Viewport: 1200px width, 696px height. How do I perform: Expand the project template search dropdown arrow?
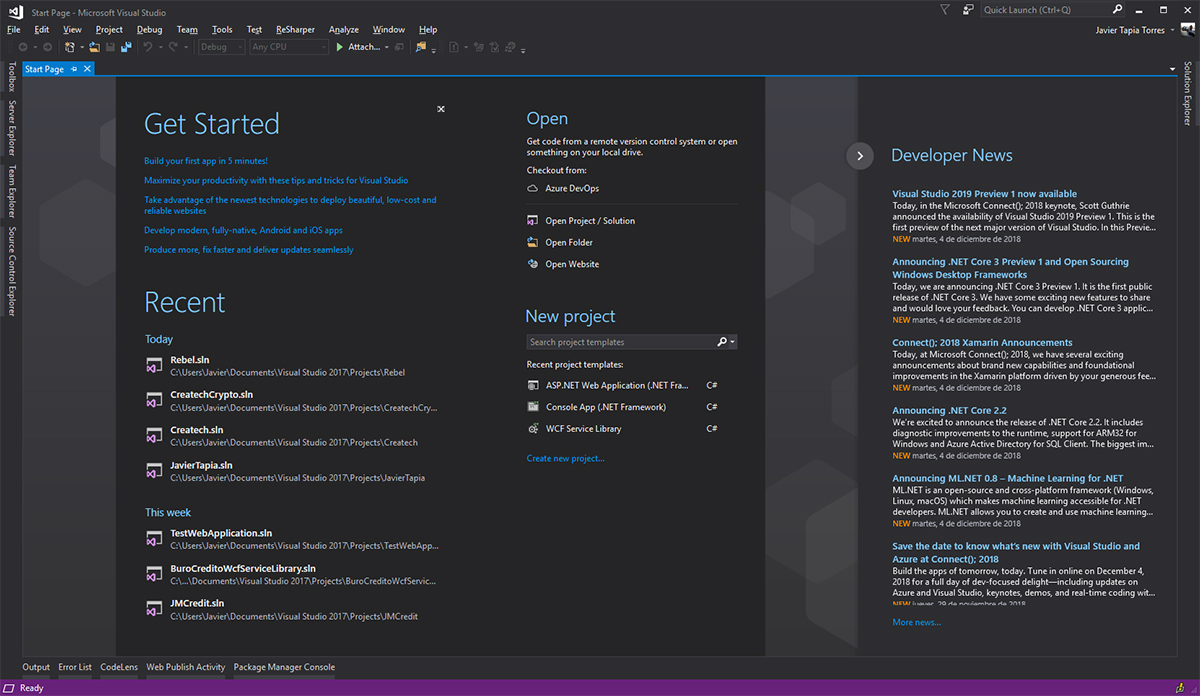click(734, 342)
